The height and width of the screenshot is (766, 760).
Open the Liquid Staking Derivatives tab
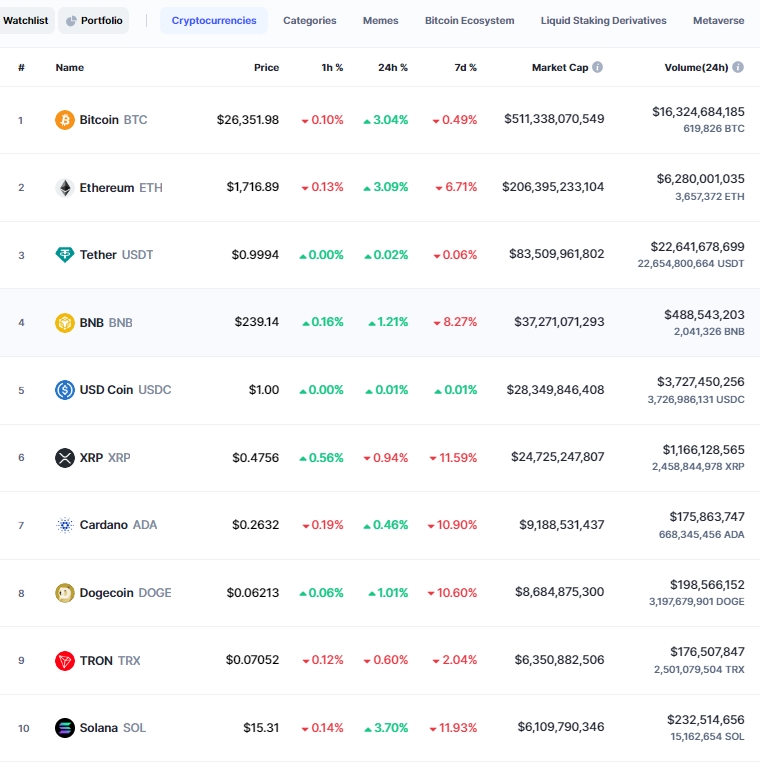pos(603,20)
